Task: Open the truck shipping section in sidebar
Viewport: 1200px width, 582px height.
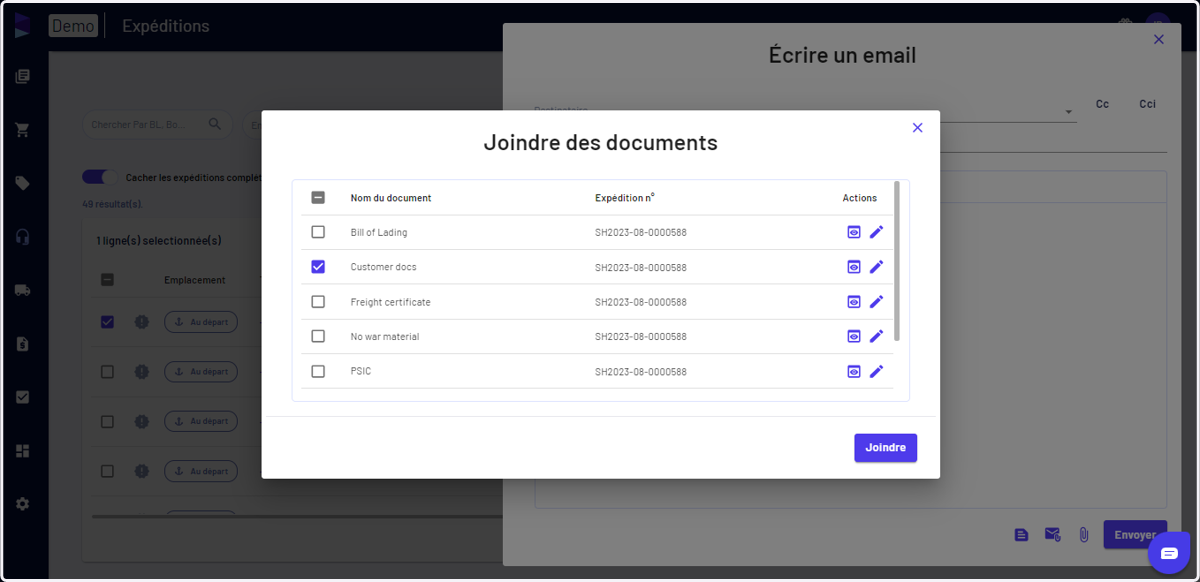Action: coord(22,290)
